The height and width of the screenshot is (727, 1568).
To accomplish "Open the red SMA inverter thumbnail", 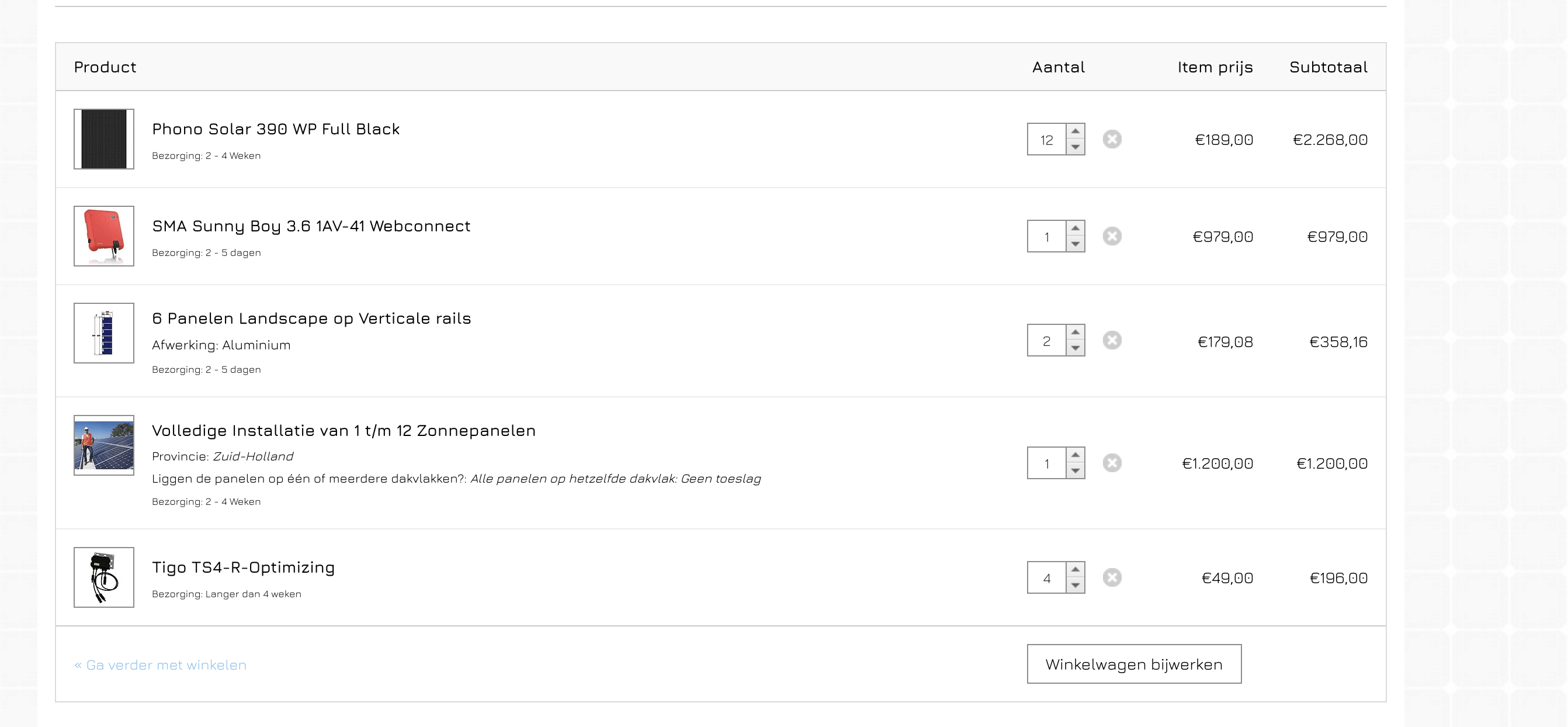I will 104,236.
